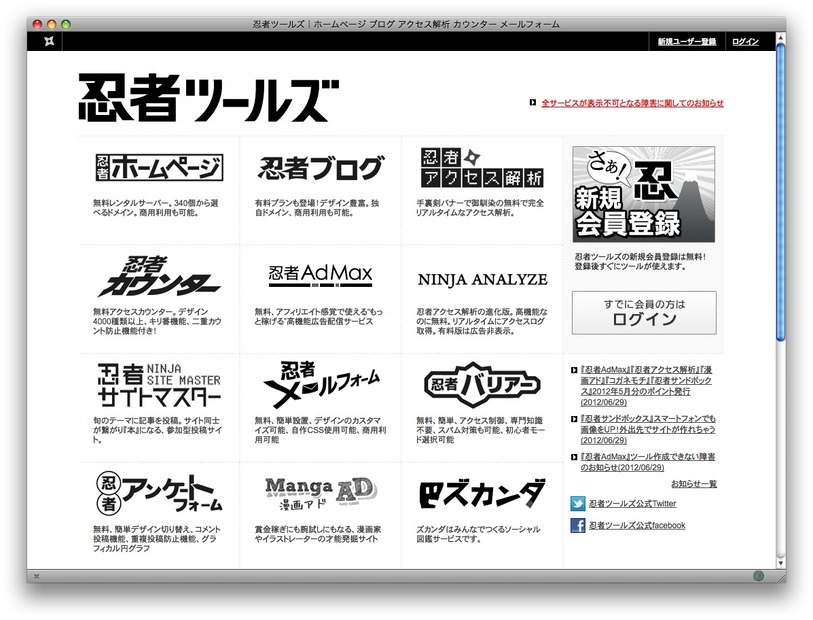Click the small x icon in the bottom status bar
The width and height of the screenshot is (813, 620).
(x=36, y=576)
